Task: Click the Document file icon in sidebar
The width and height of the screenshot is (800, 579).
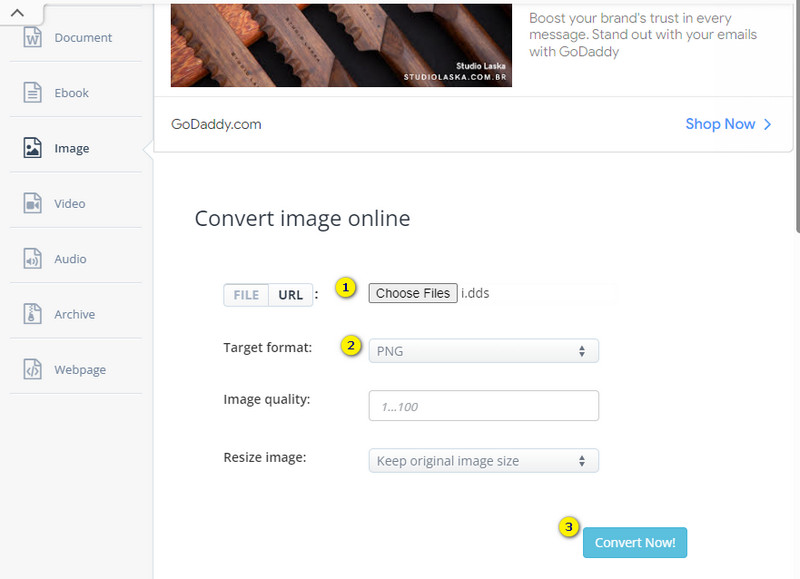Action: [33, 38]
